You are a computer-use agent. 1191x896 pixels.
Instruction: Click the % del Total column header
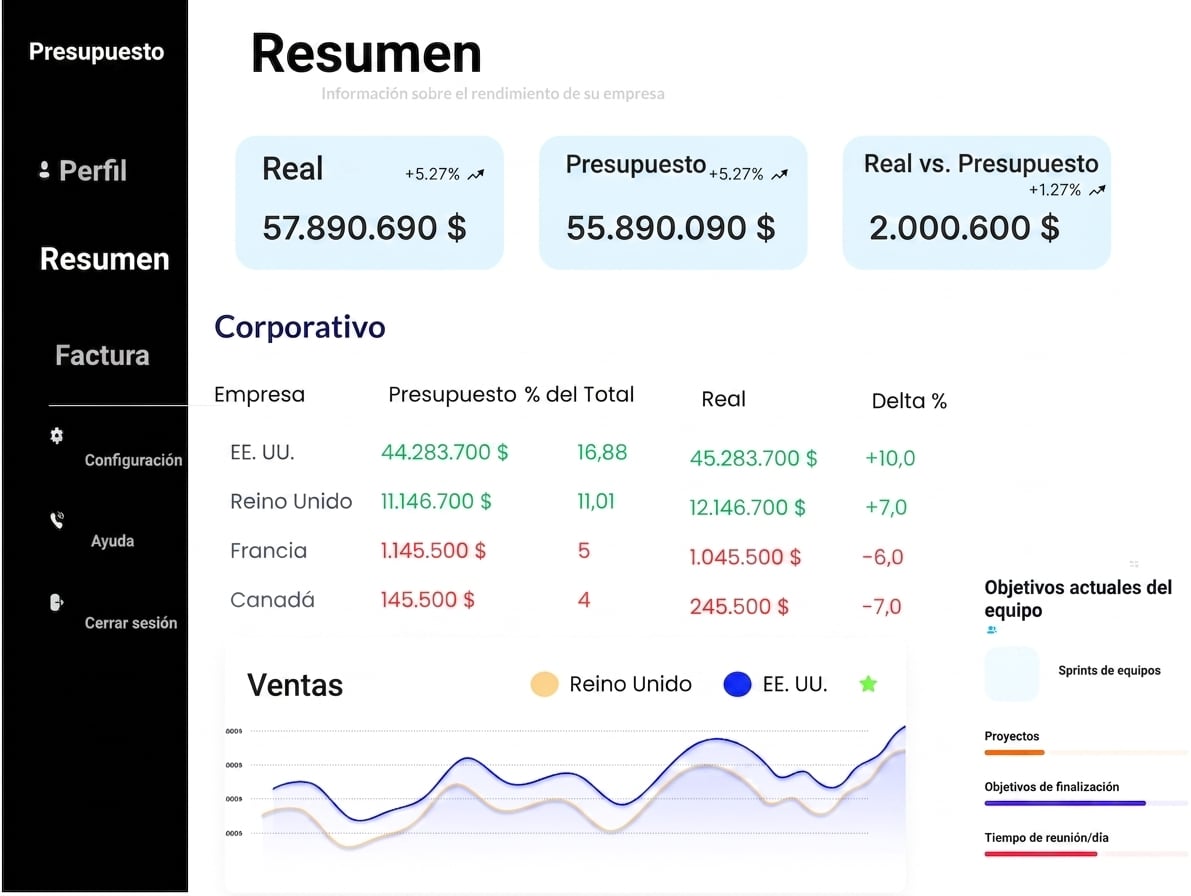pyautogui.click(x=580, y=395)
